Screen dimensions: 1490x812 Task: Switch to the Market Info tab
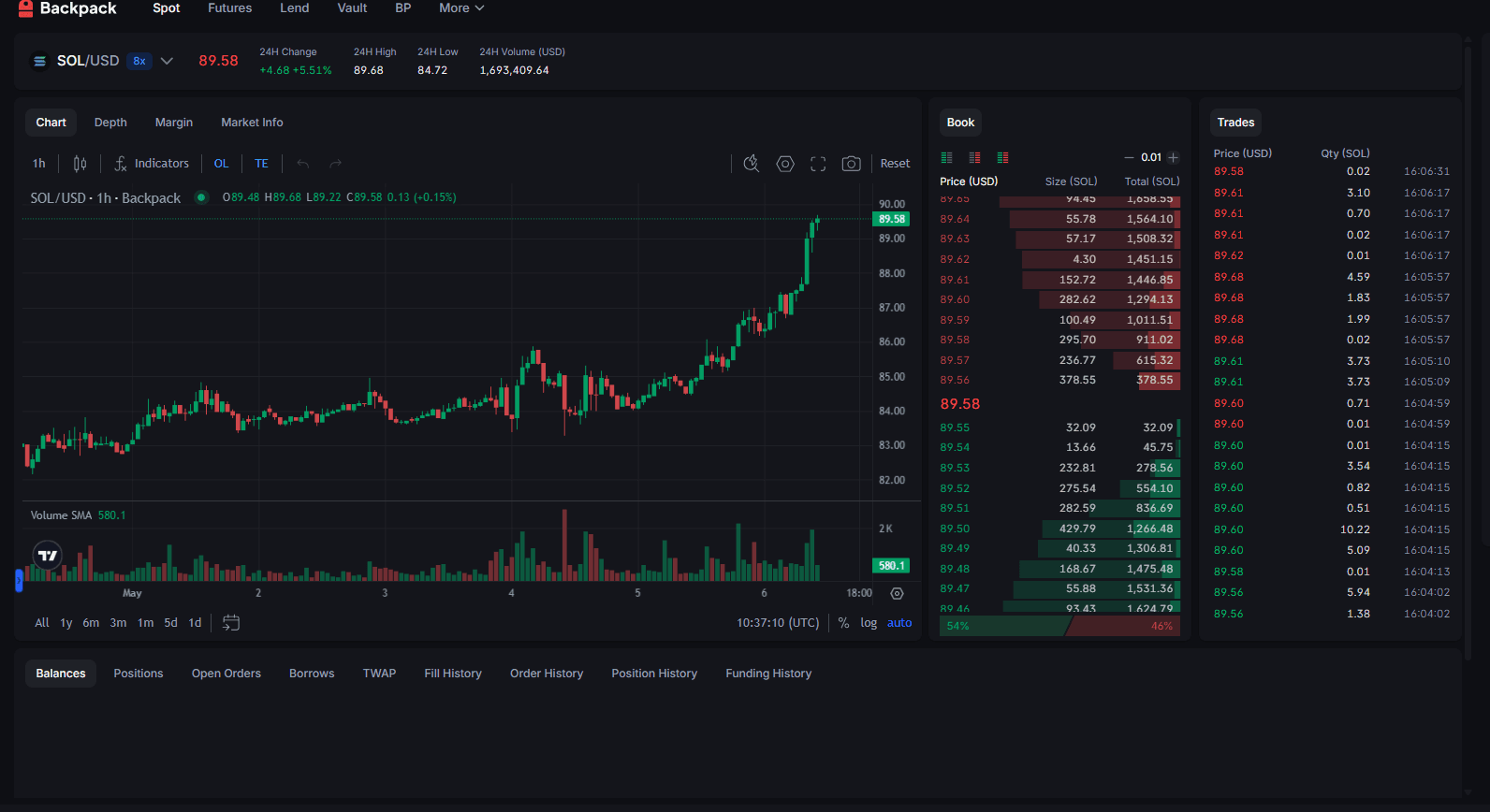pos(252,123)
